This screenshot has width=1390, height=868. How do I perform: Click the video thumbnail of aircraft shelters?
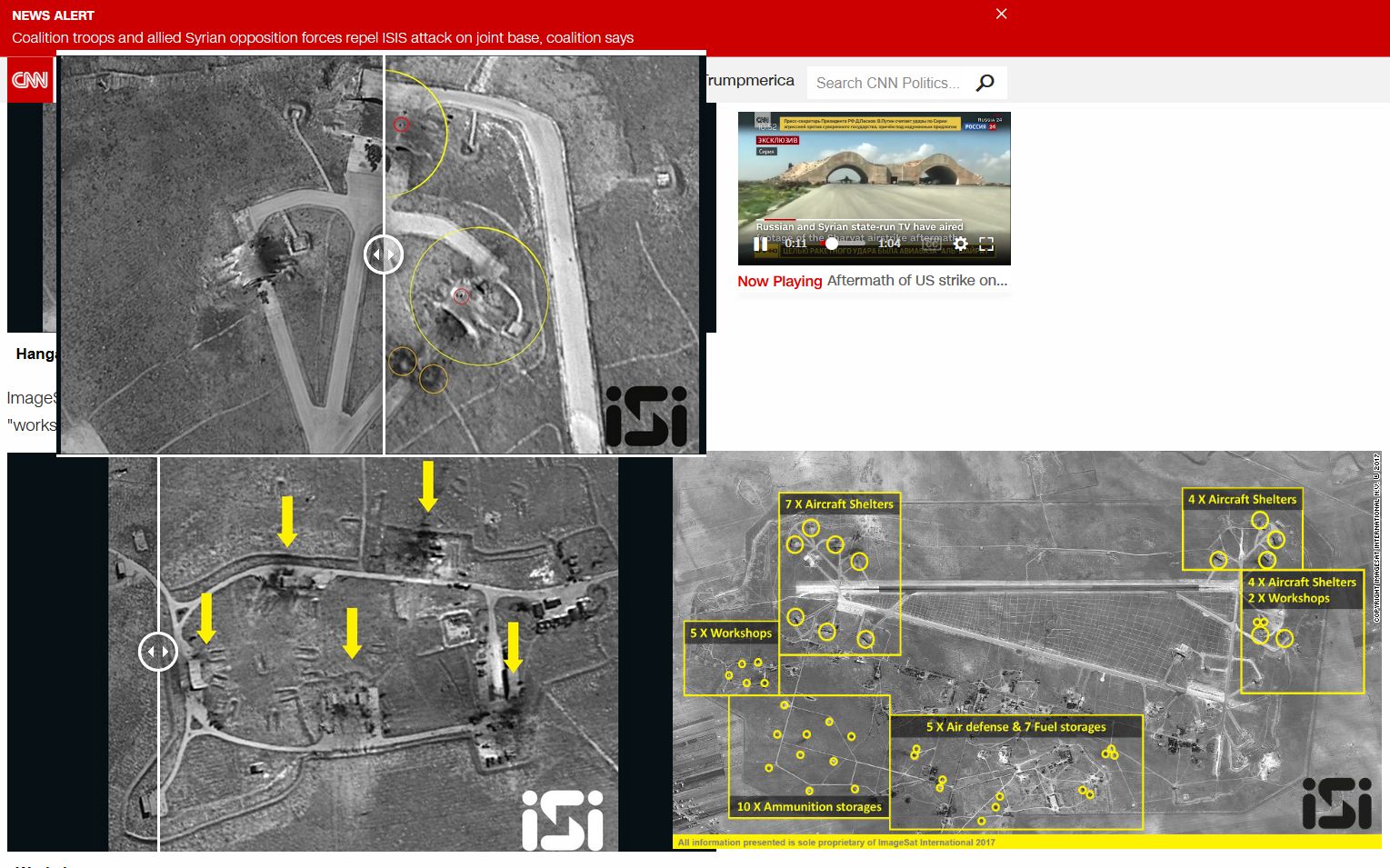874,188
